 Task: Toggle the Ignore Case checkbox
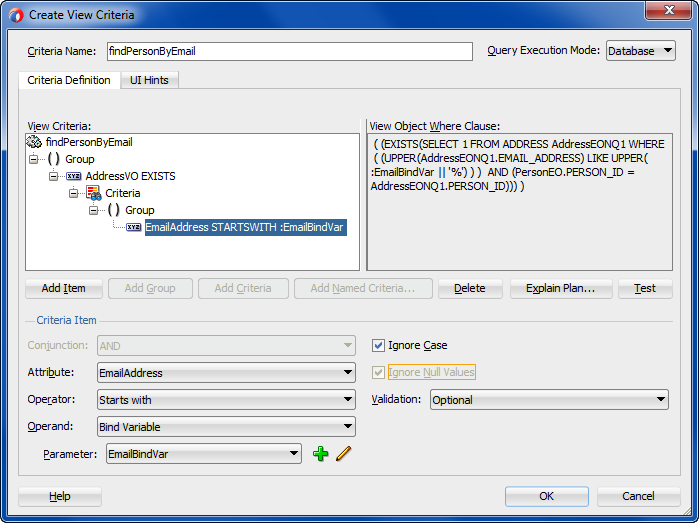pos(378,345)
